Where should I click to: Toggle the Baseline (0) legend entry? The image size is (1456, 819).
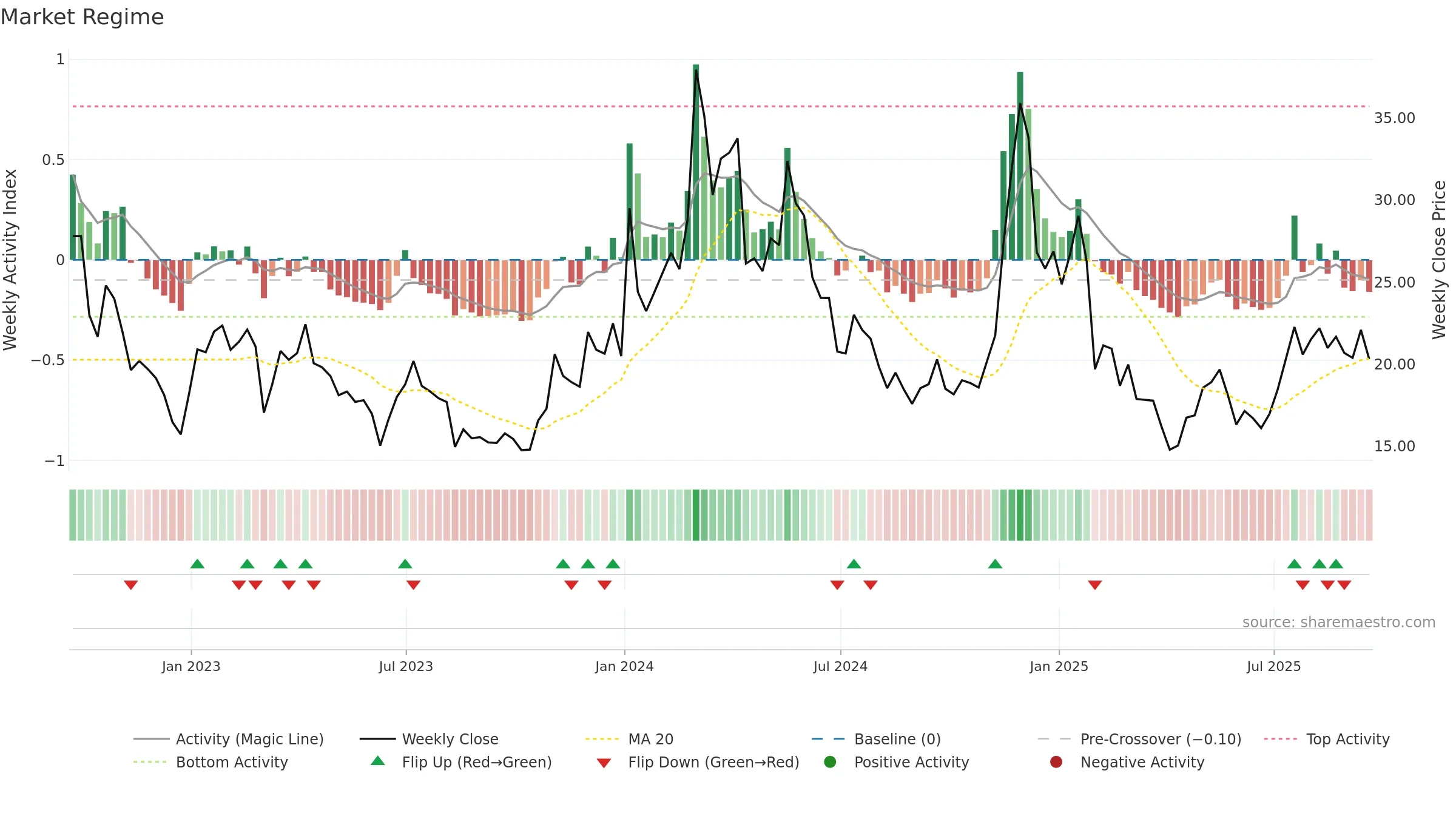(x=876, y=739)
